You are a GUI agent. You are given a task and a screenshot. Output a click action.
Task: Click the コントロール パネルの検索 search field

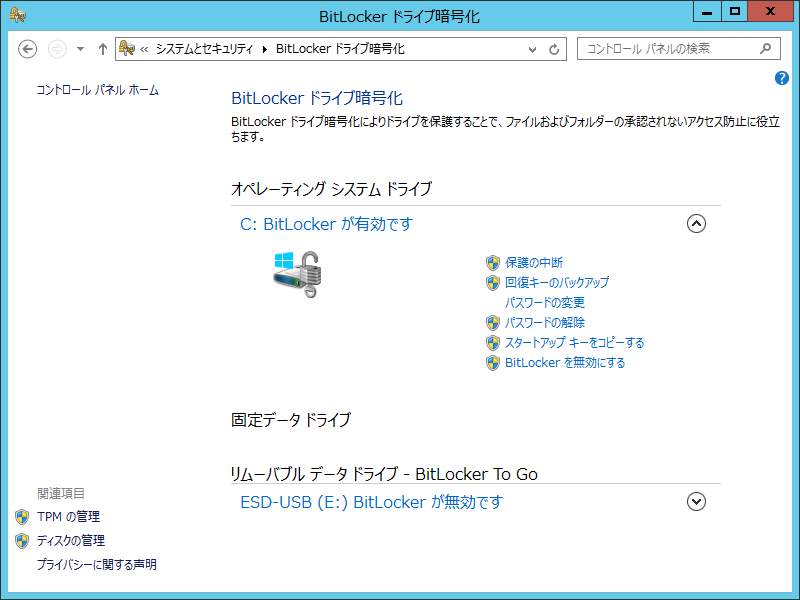pyautogui.click(x=679, y=49)
